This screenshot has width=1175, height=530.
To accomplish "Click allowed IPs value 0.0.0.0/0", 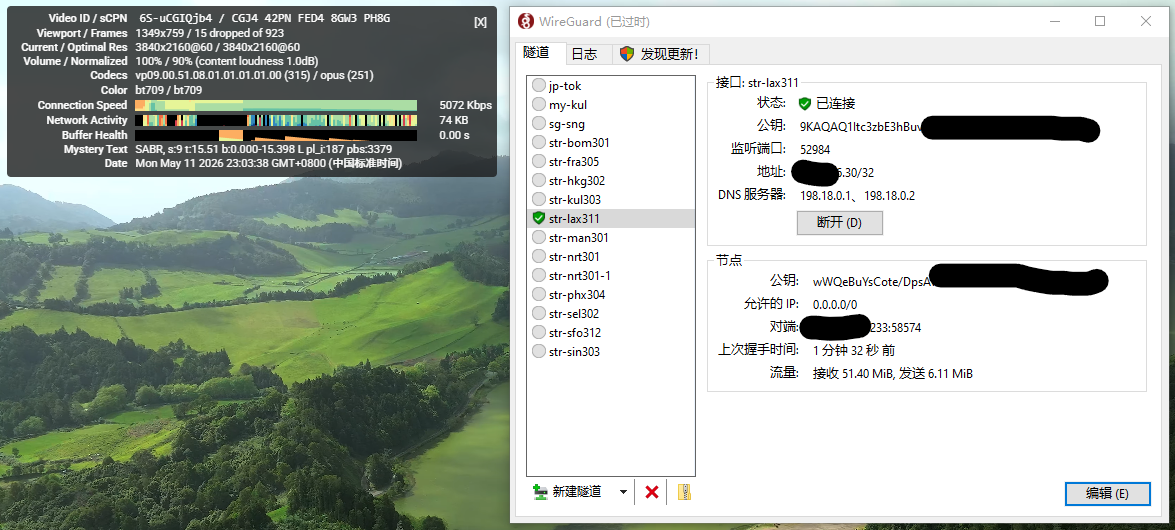I will [x=835, y=304].
